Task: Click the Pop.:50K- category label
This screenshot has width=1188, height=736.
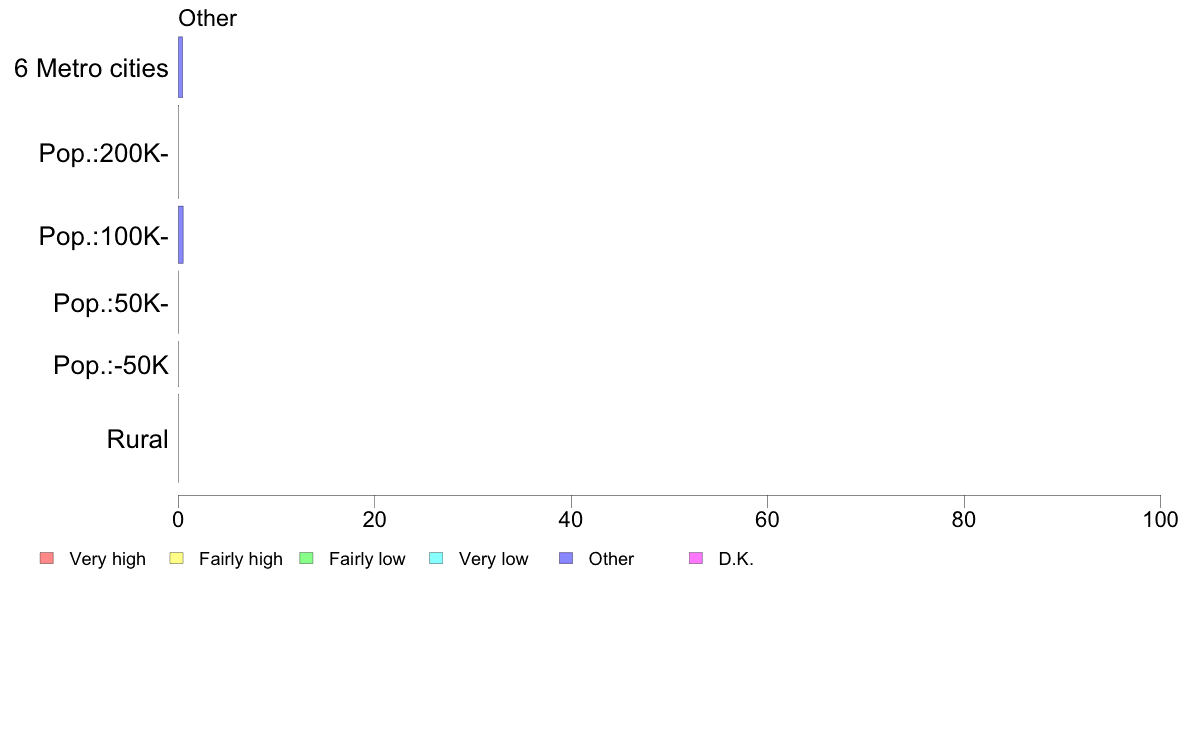Action: [x=111, y=303]
